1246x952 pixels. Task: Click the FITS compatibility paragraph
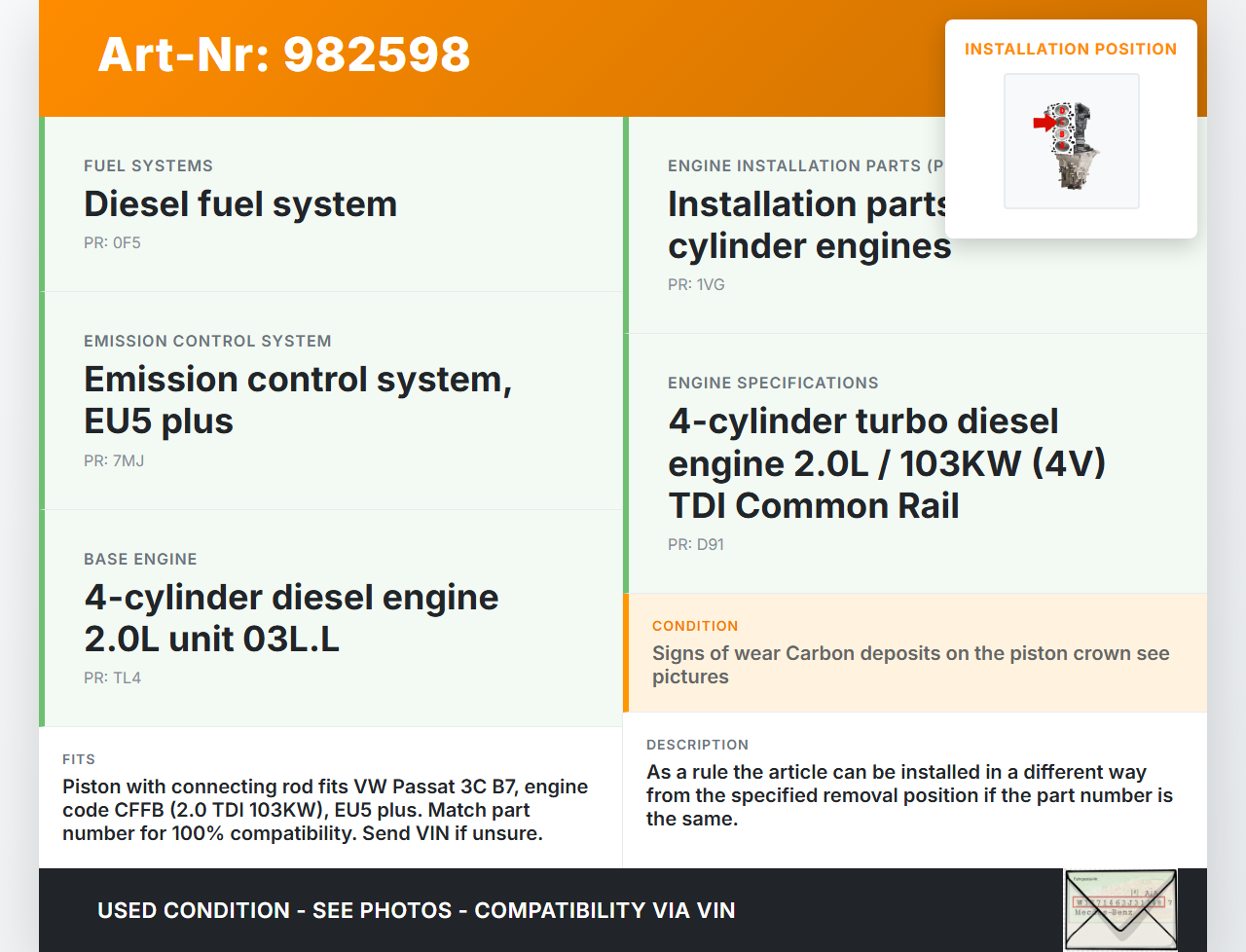pos(325,810)
